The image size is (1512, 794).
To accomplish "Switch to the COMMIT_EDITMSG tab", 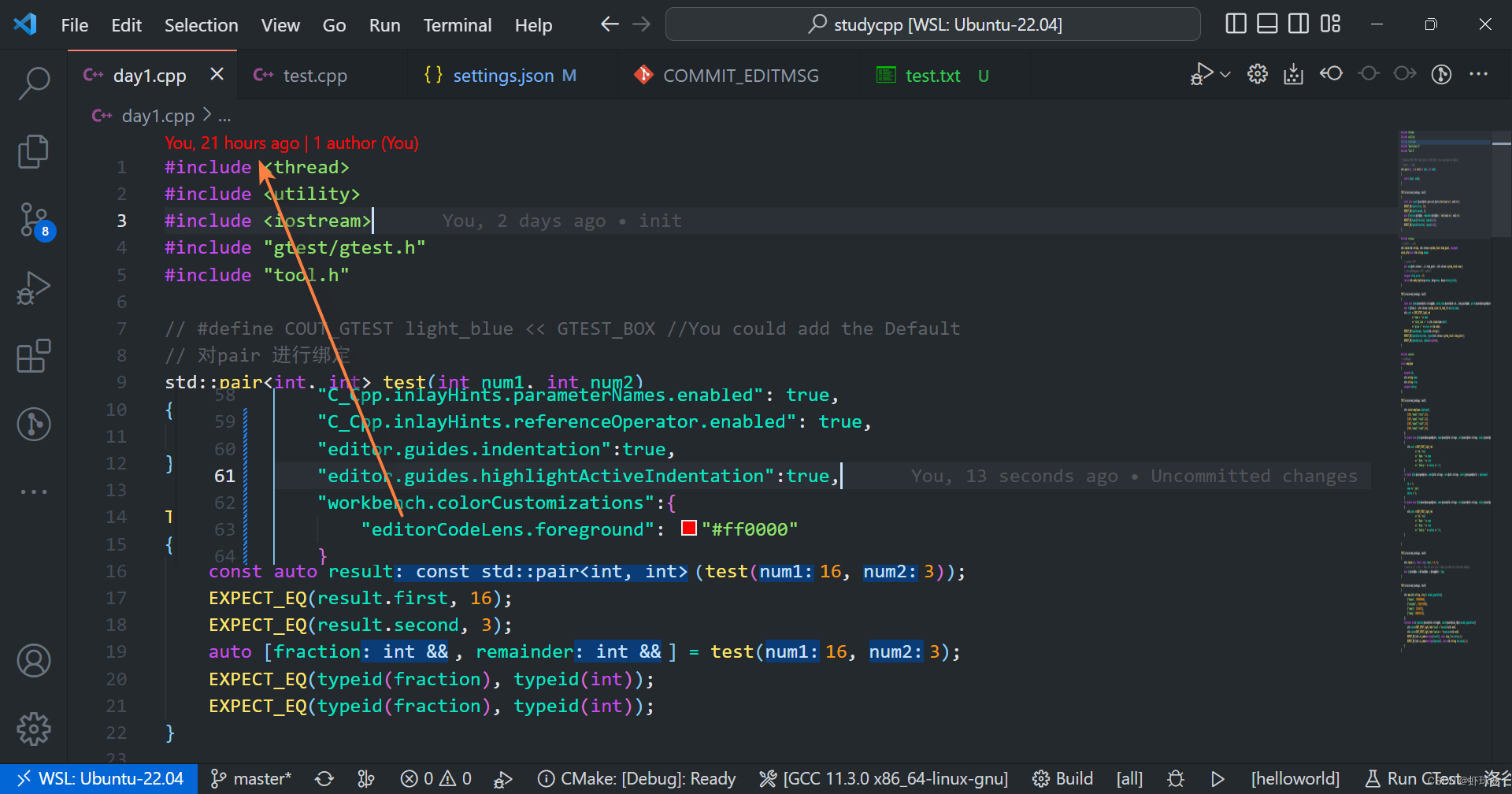I will (x=740, y=76).
